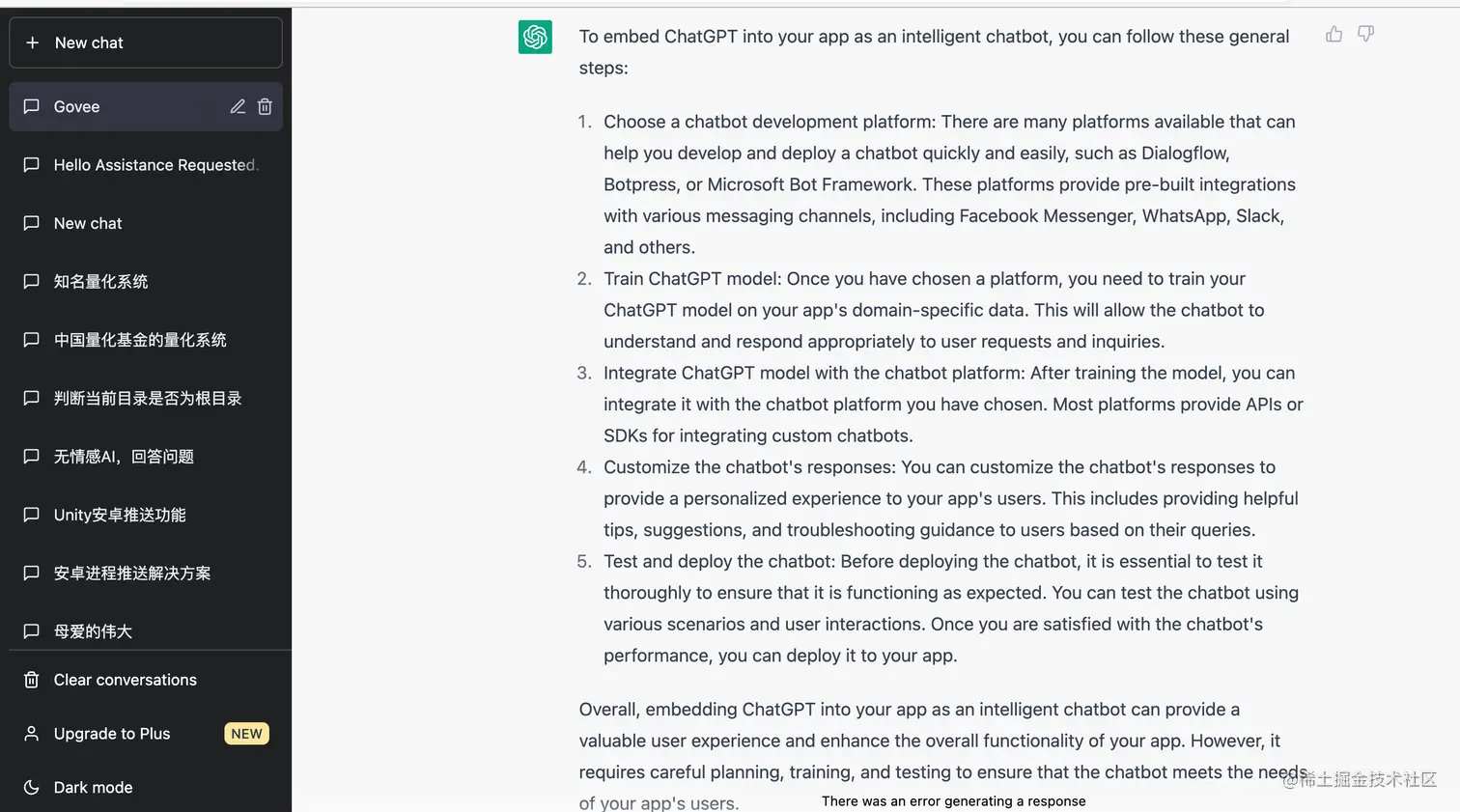Click Upgrade to Plus link

pos(112,734)
